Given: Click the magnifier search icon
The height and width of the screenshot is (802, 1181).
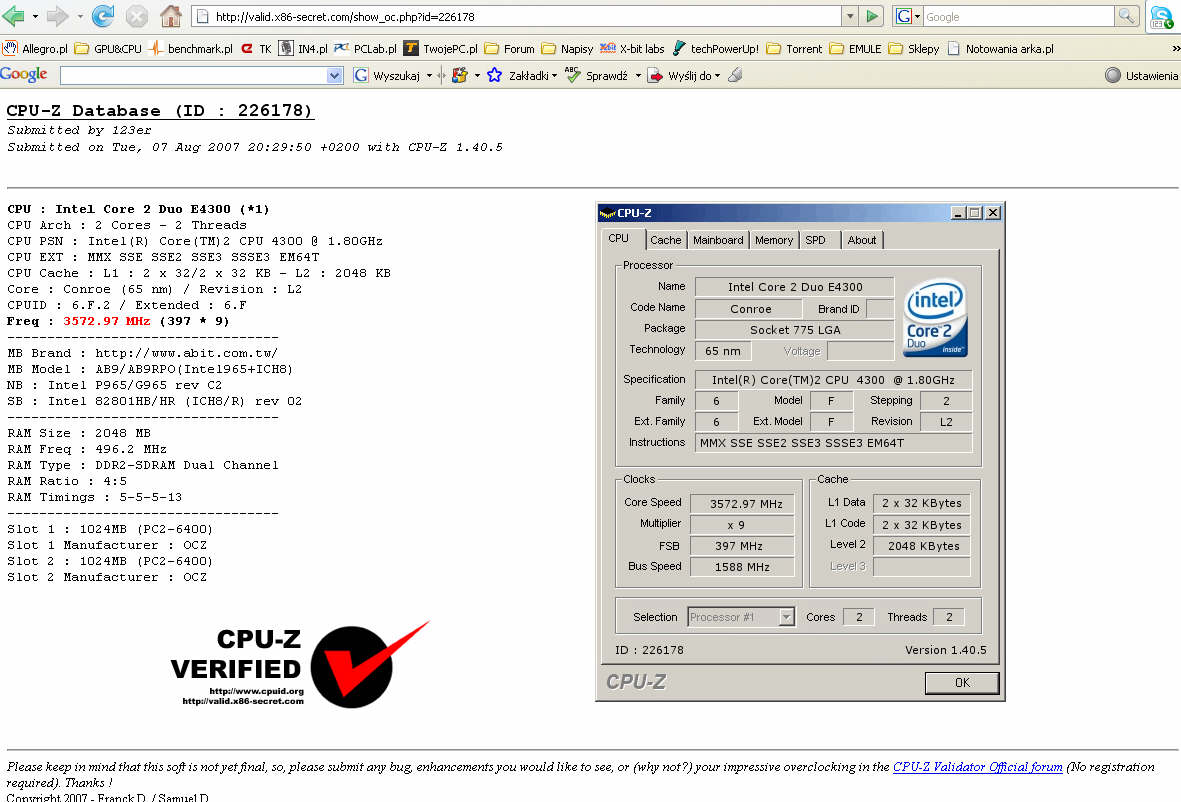Looking at the screenshot, I should pos(1126,16).
